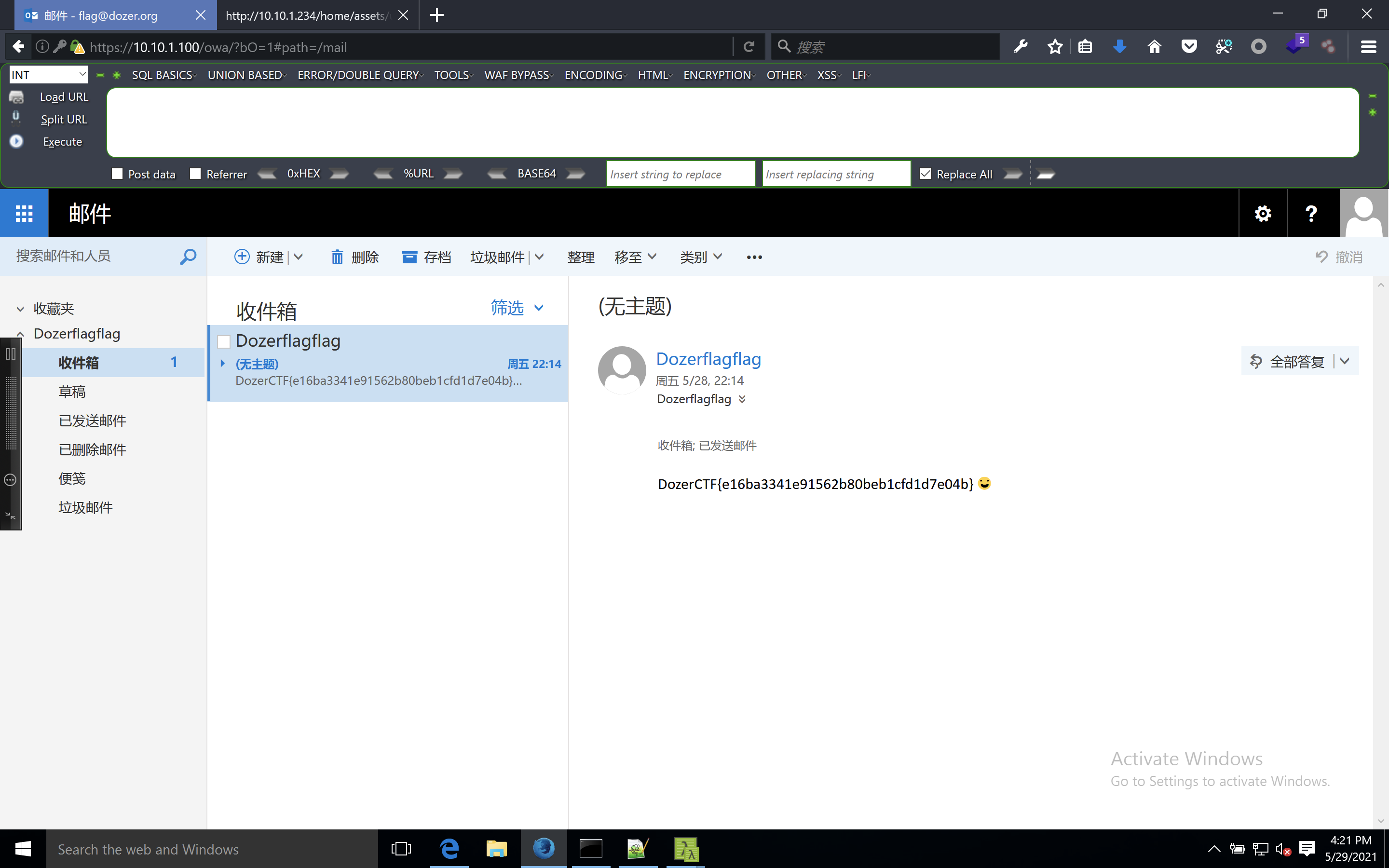Enable the Post data checkbox

pos(117,174)
